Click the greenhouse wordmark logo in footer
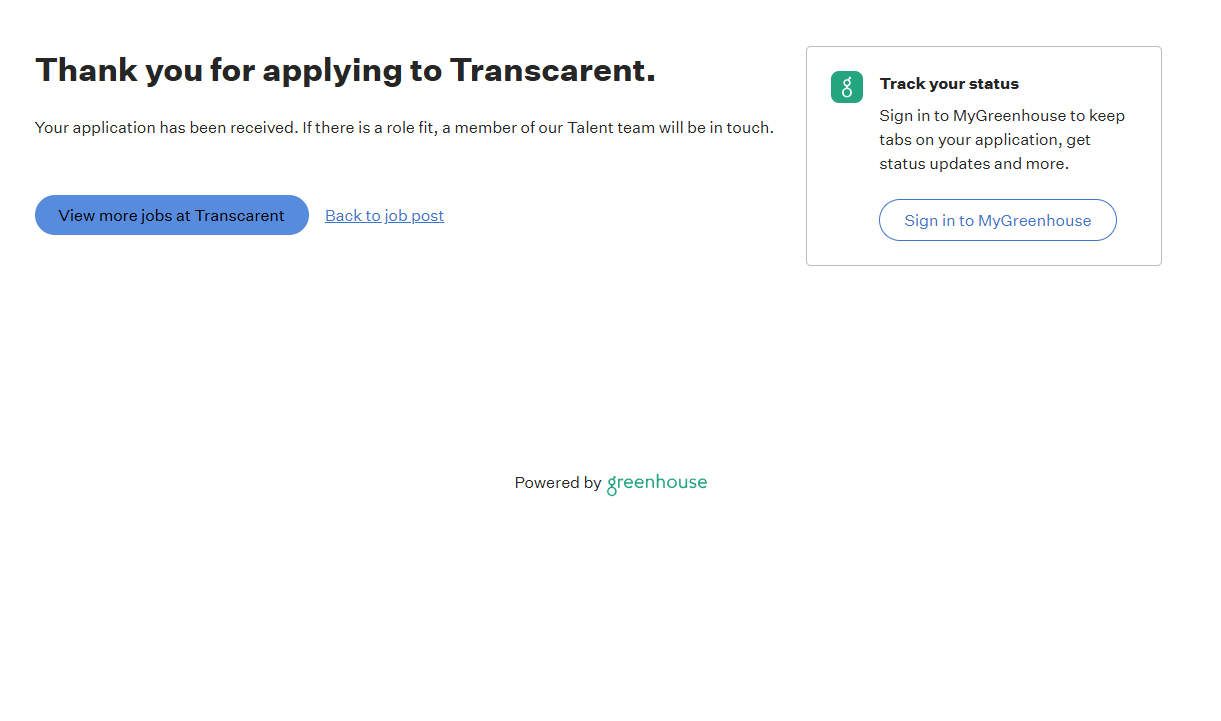This screenshot has width=1221, height=721. [657, 483]
